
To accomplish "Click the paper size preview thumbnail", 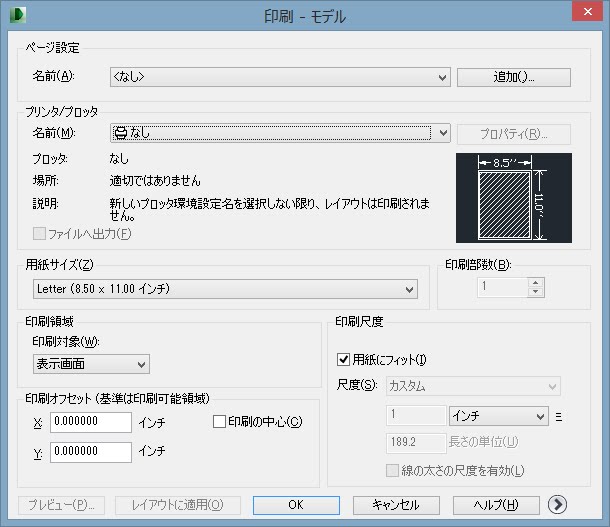I will click(x=514, y=198).
